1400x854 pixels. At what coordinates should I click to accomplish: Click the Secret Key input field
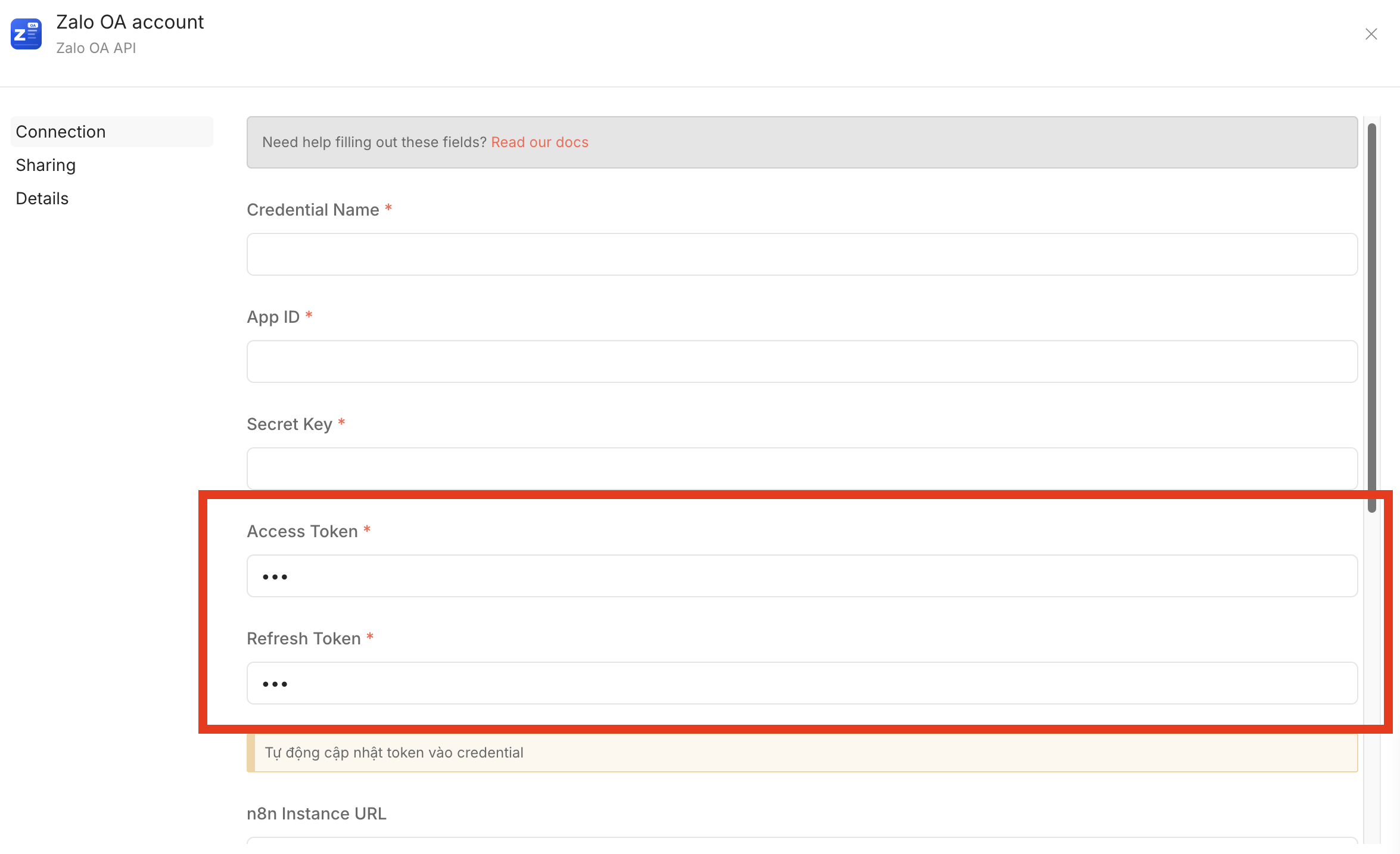click(x=802, y=469)
